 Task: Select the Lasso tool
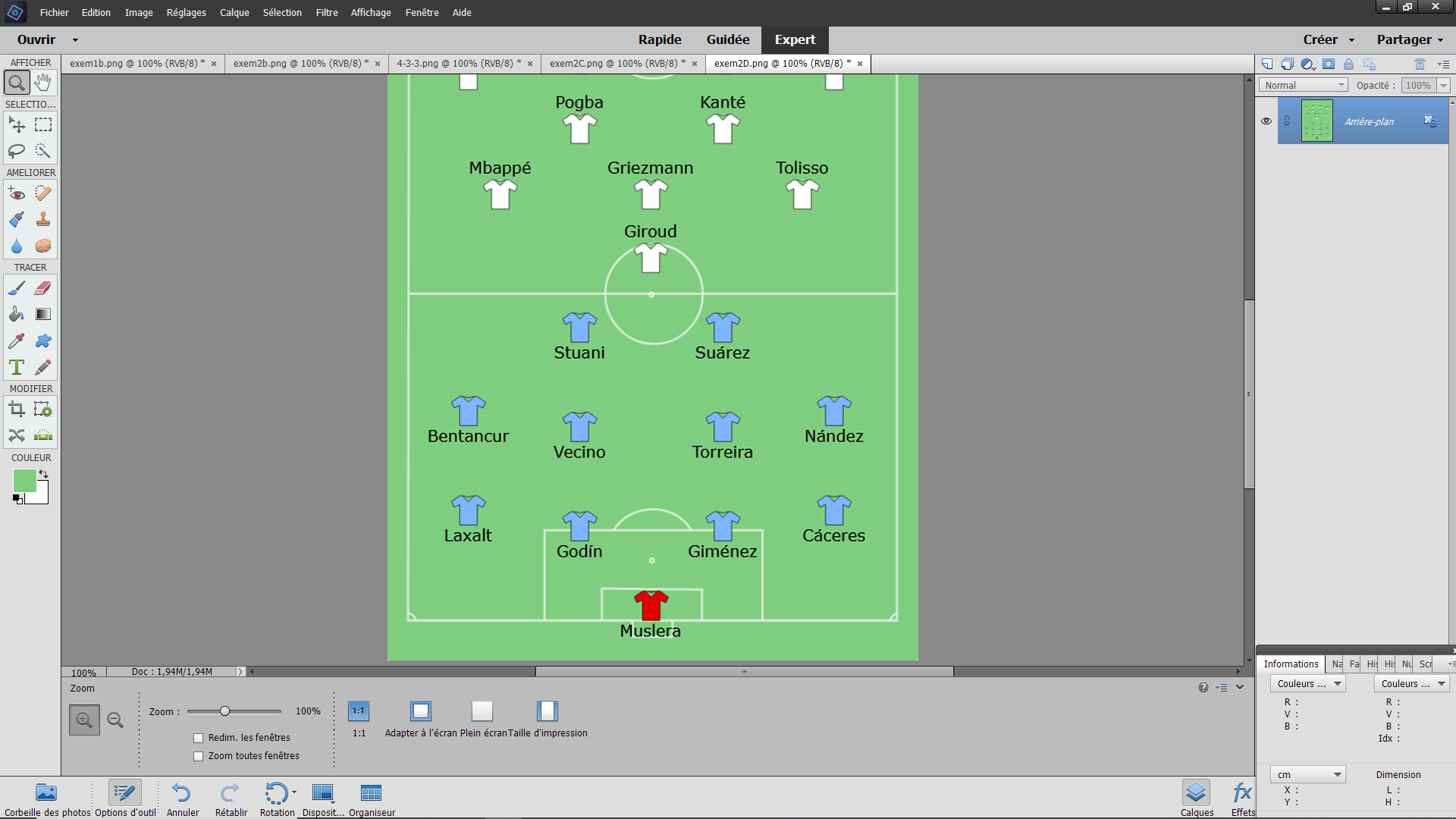point(17,151)
